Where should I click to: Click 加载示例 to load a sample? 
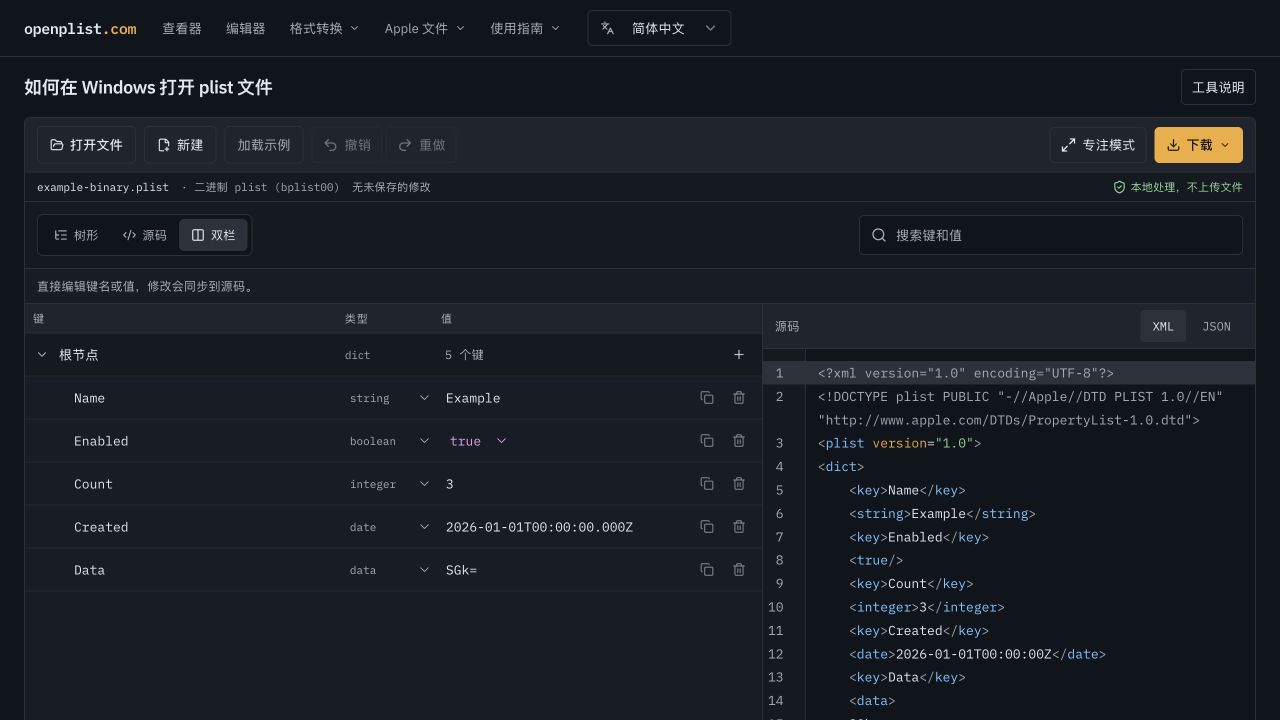264,145
